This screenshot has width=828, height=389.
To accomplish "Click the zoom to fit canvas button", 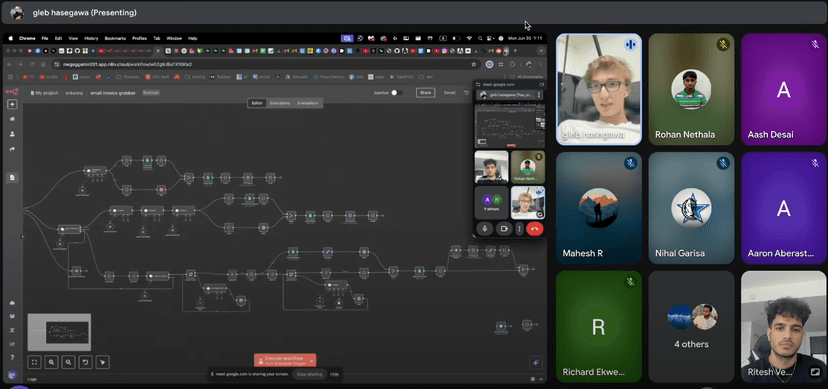I will click(x=34, y=362).
